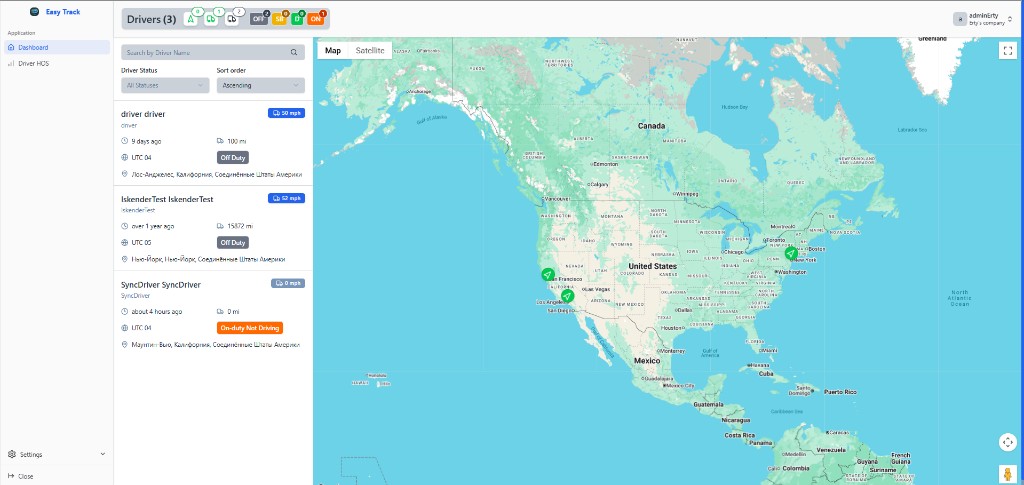Viewport: 1024px width, 485px height.
Task: Click the over 1 year ago timestamp
Action: (x=153, y=226)
